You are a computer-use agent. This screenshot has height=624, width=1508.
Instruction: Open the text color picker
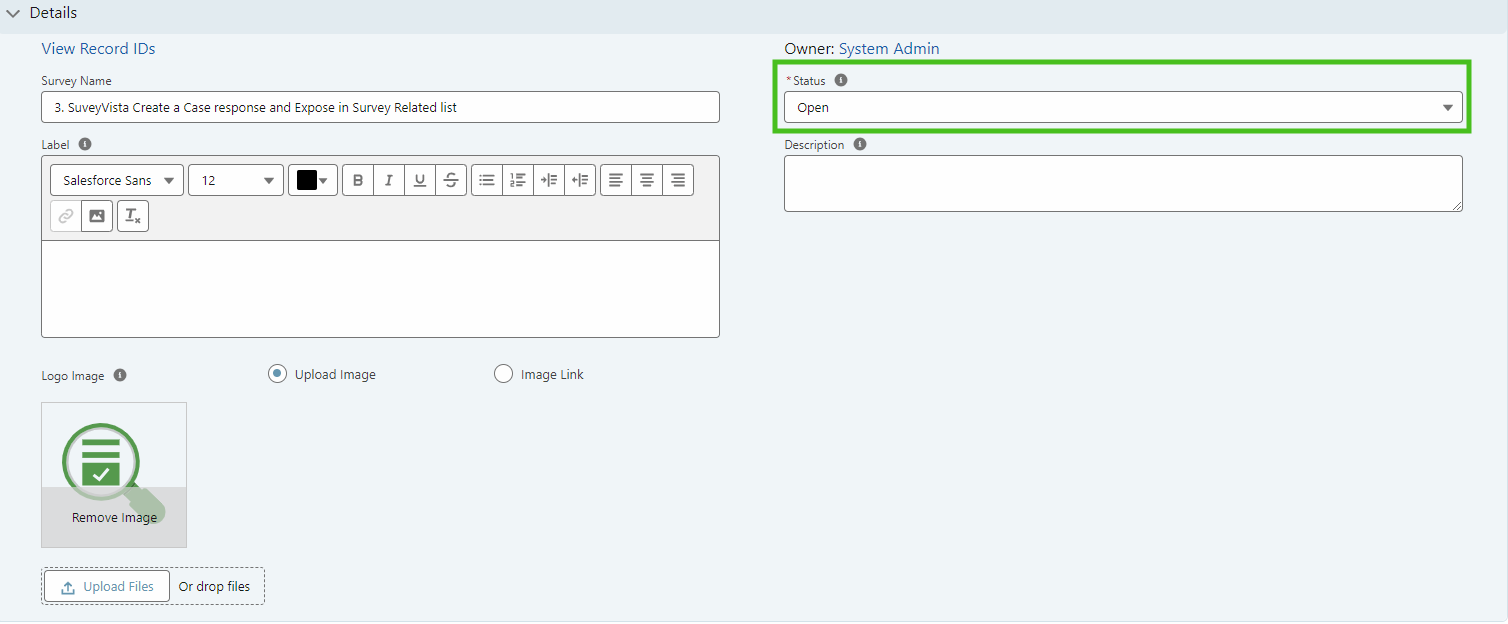(312, 180)
